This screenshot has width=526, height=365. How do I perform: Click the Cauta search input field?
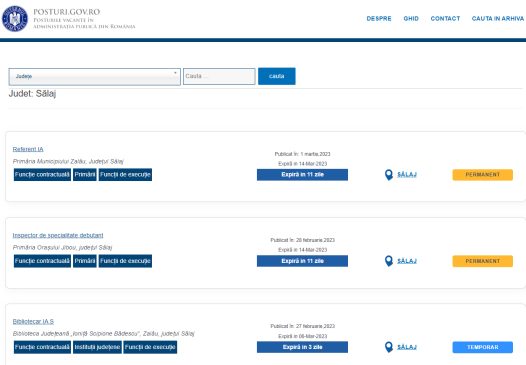pyautogui.click(x=219, y=76)
